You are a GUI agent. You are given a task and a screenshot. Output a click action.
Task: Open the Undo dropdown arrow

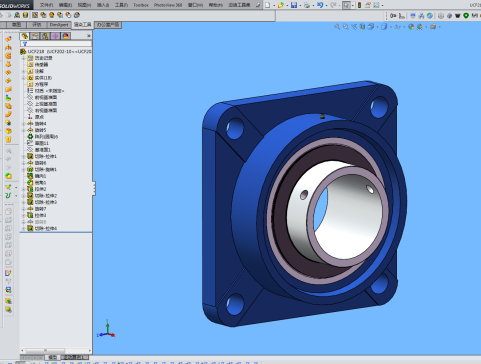(x=326, y=5)
